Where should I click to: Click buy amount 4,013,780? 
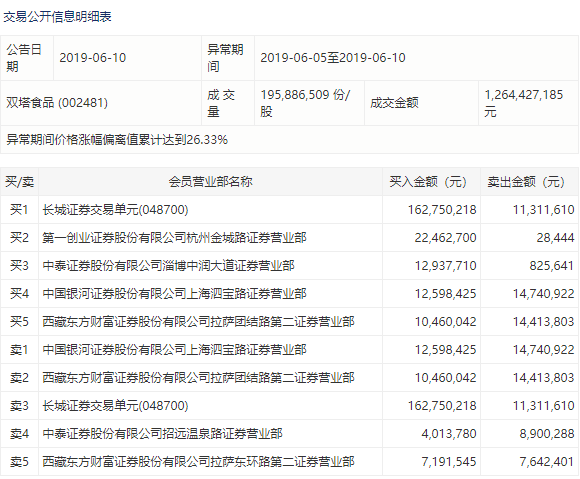449,434
